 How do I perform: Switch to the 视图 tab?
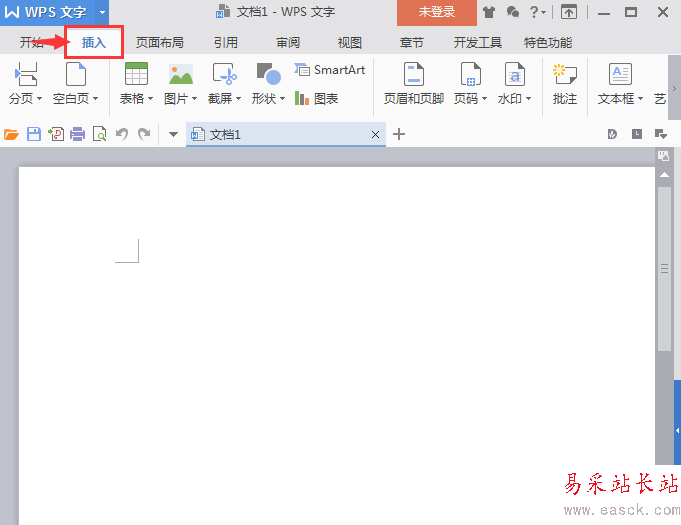point(350,43)
